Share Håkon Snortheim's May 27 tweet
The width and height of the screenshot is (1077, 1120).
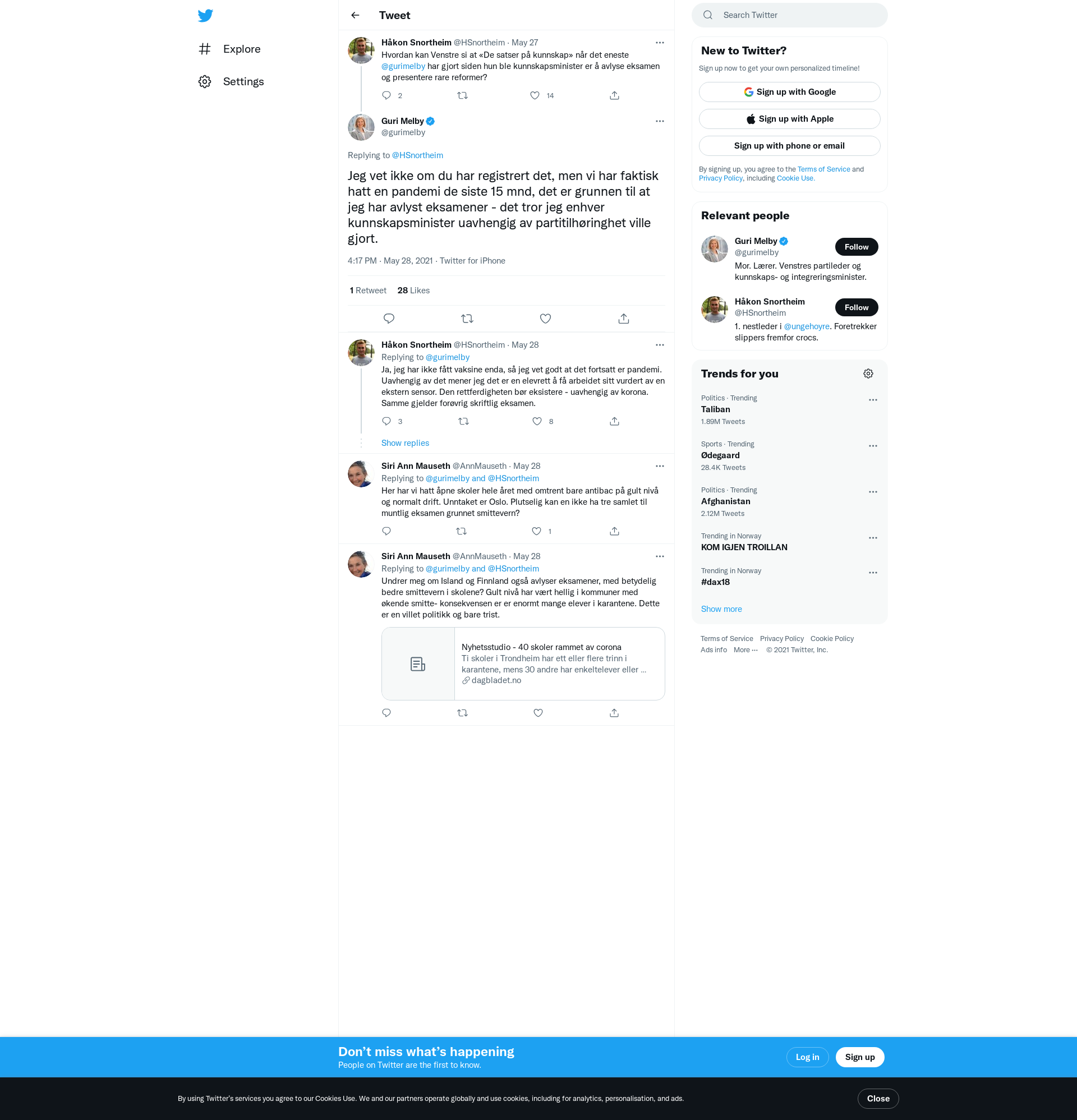[x=615, y=95]
